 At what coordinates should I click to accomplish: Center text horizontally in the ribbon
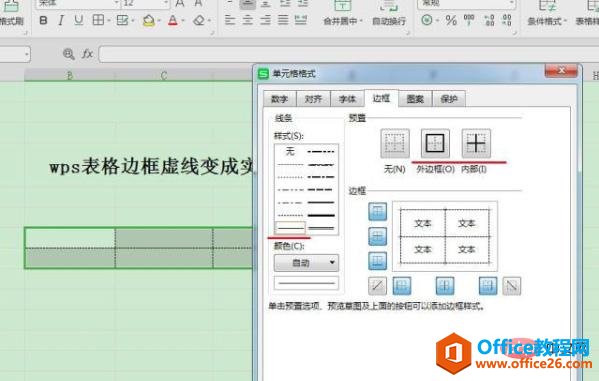tap(248, 19)
